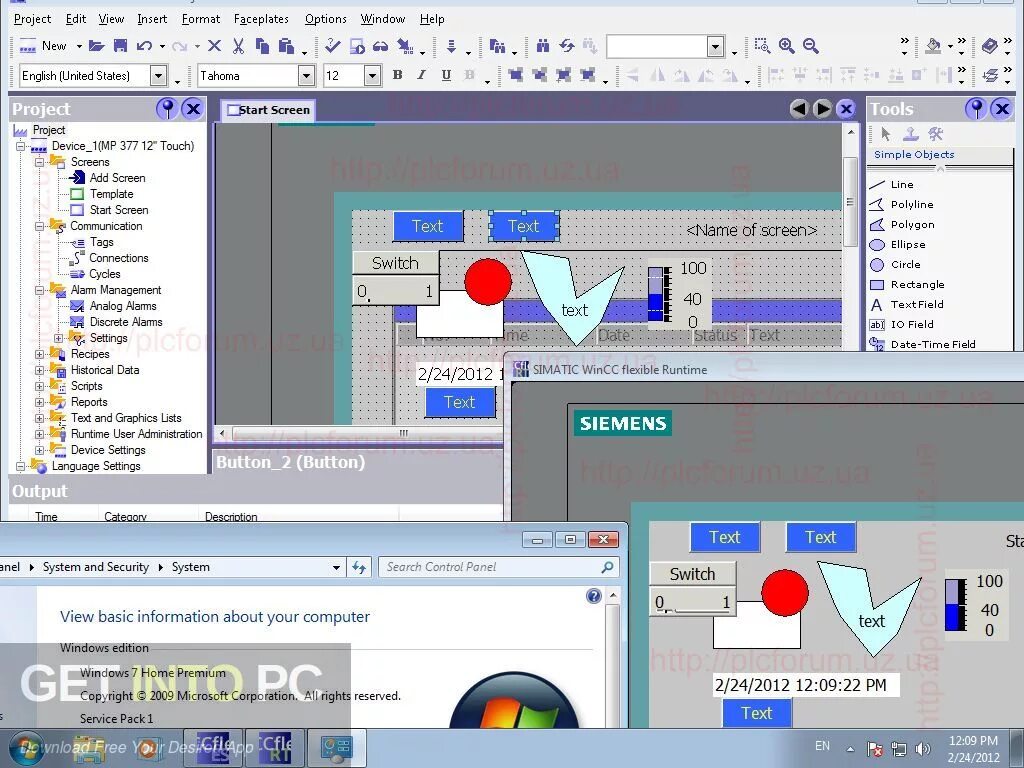Expand the Historical Data node
The image size is (1024, 768).
(40, 370)
